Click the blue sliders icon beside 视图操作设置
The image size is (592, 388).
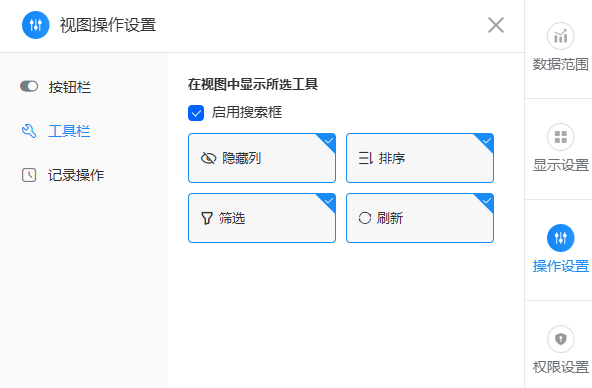pyautogui.click(x=35, y=25)
